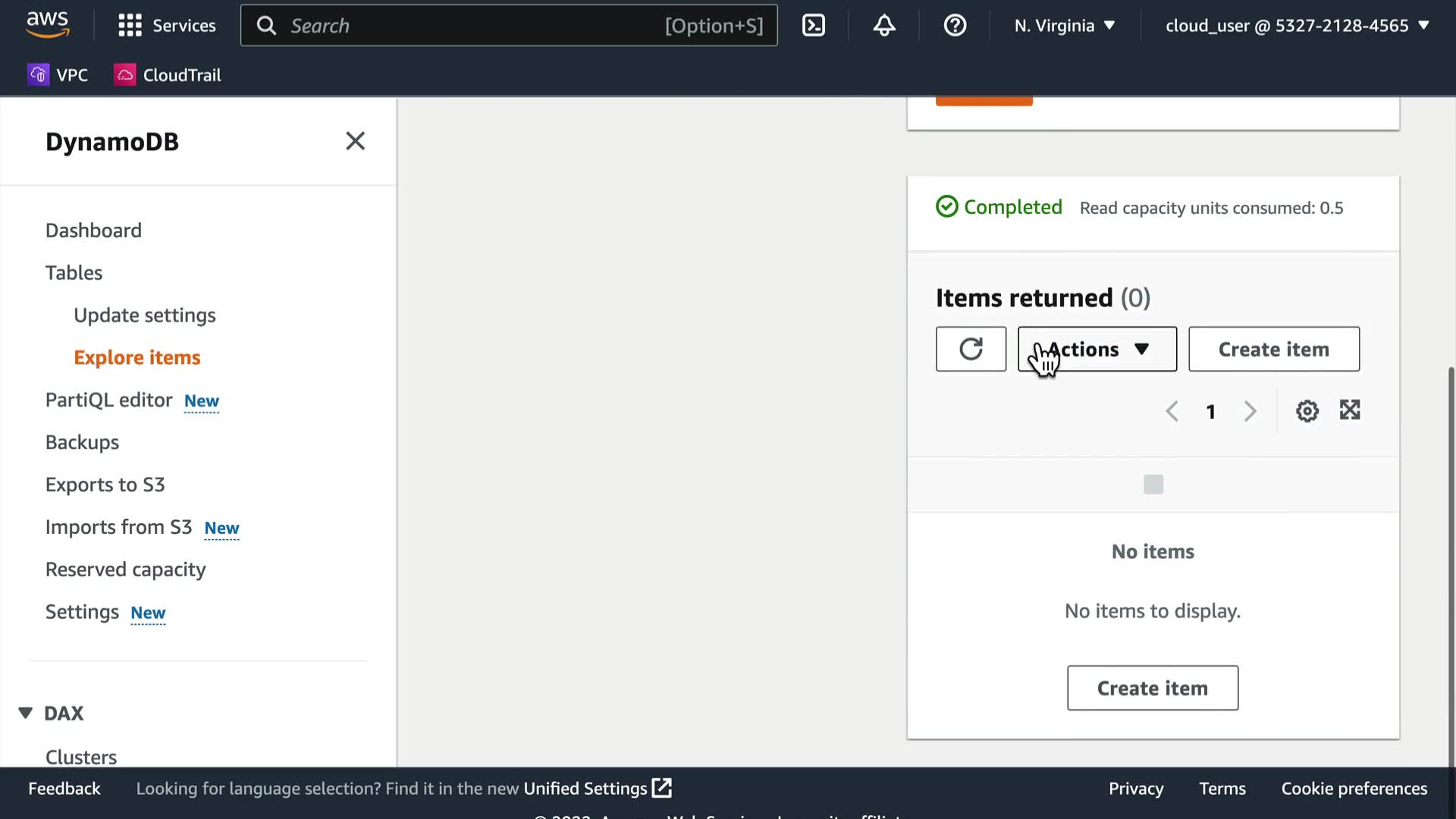The height and width of the screenshot is (819, 1456).
Task: Click the help question mark icon
Action: [x=954, y=26]
